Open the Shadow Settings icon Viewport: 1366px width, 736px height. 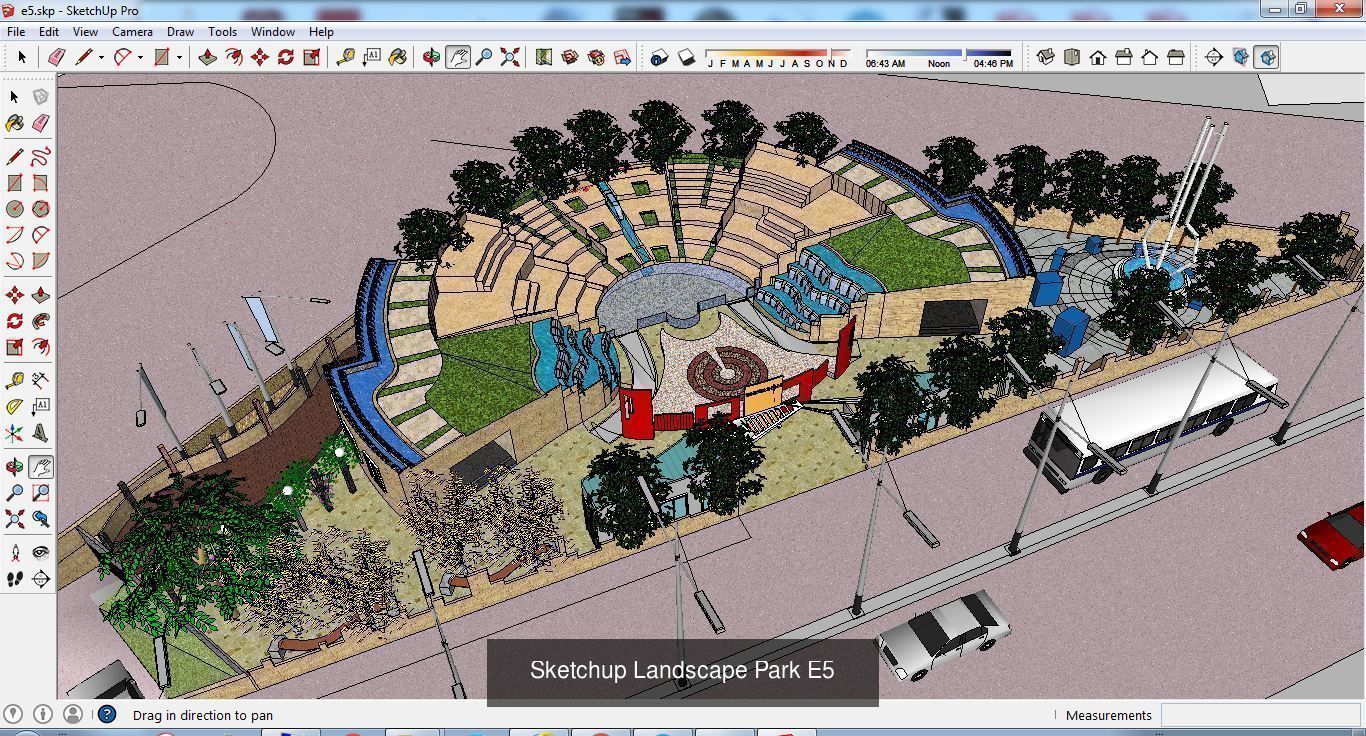pos(659,57)
